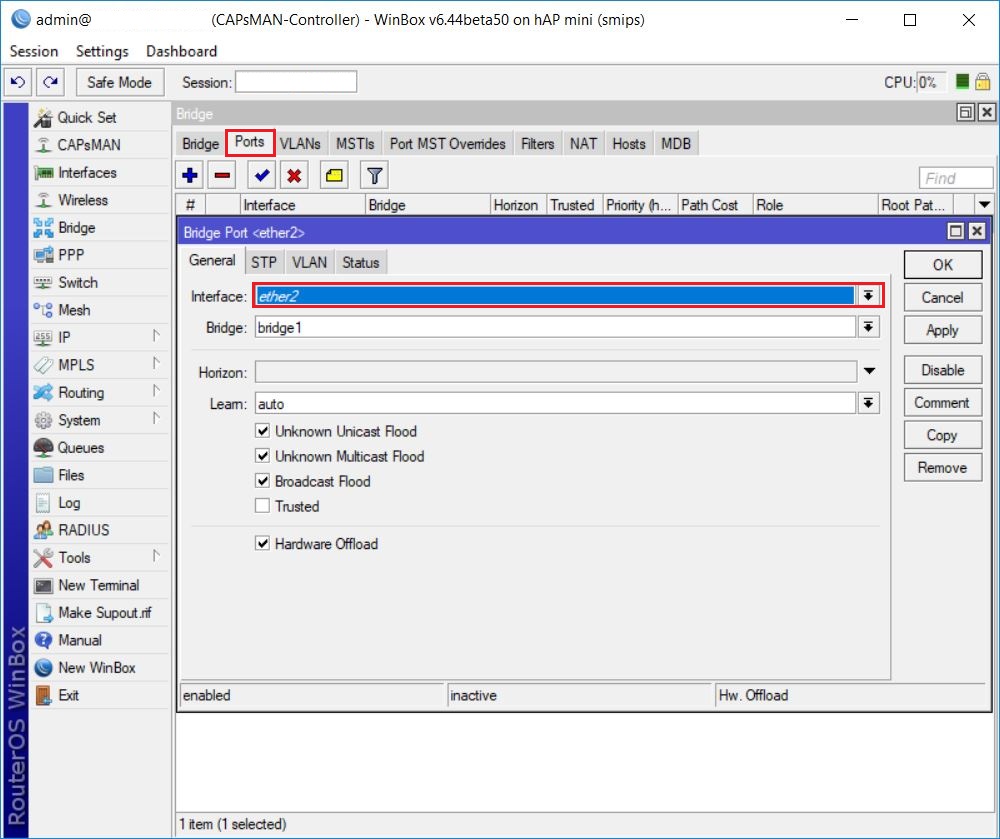Disable the item with the red X icon

click(x=294, y=175)
